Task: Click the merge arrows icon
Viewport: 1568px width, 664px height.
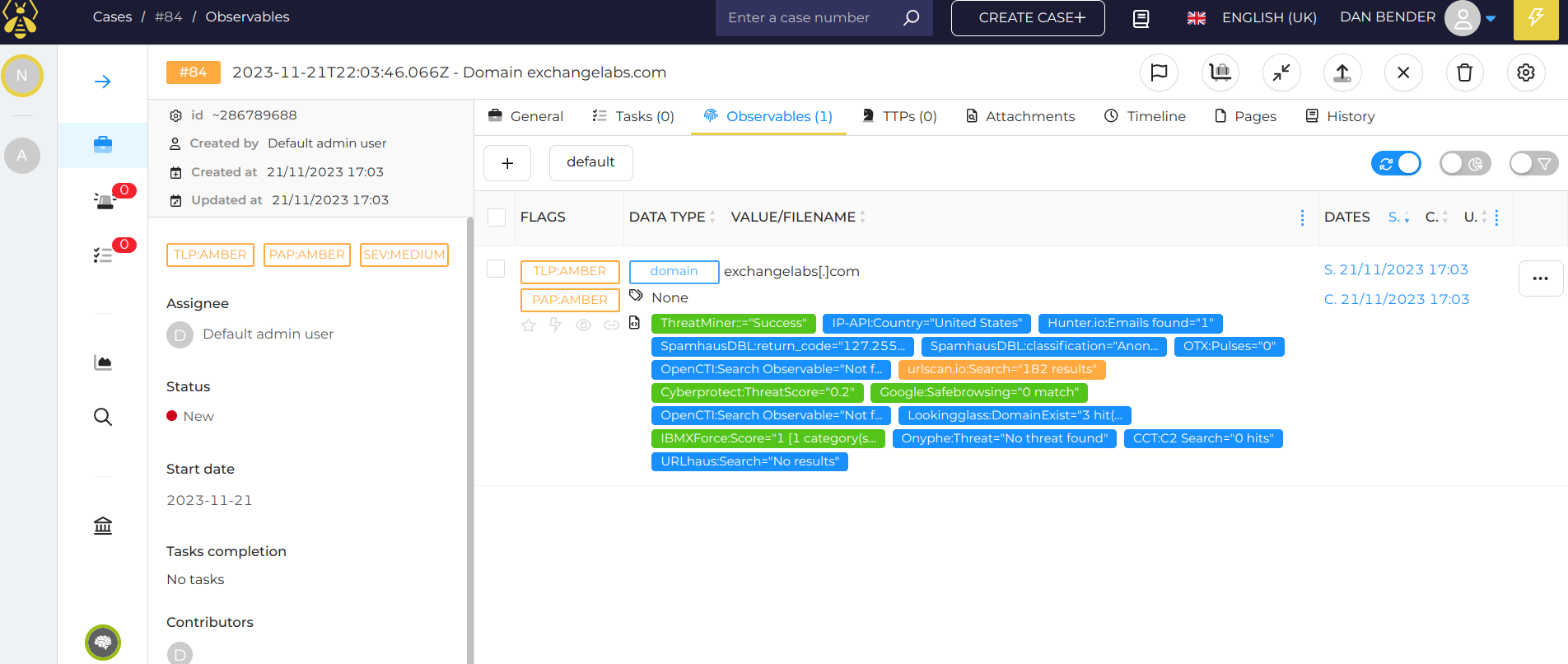Action: tap(1281, 72)
